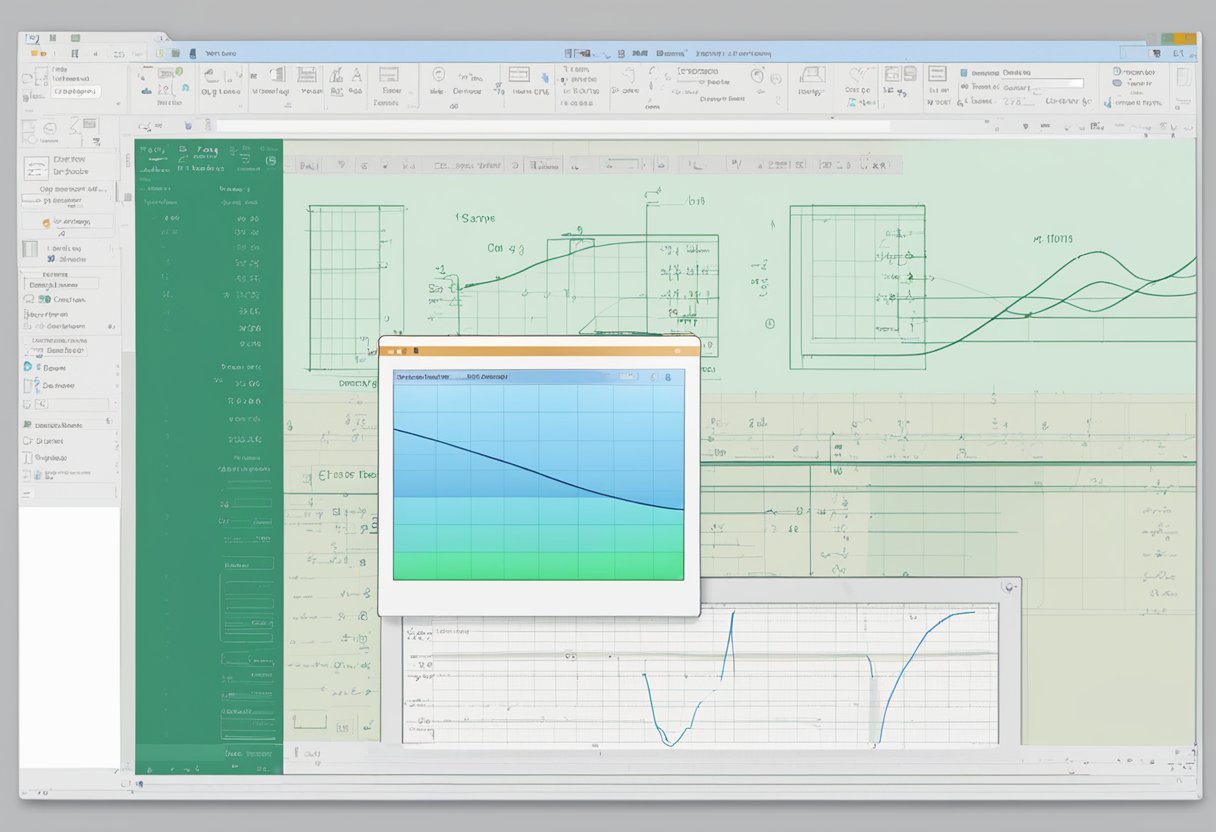This screenshot has height=832, width=1216.
Task: Click the round face icon in the ribbon
Action: pyautogui.click(x=756, y=75)
